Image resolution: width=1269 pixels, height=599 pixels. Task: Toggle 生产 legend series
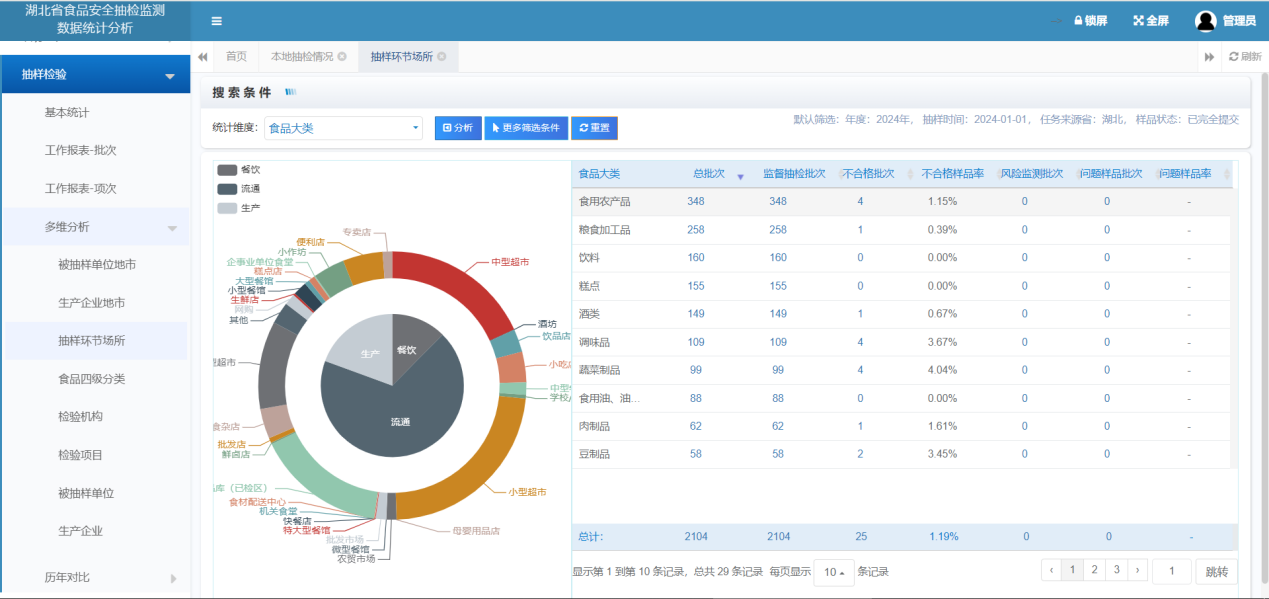point(238,208)
